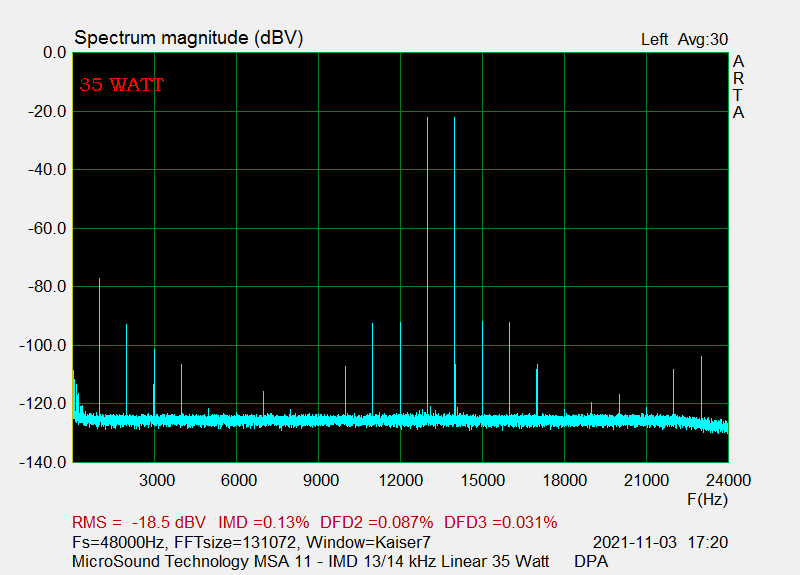
Task: Click the 'RMS = -18.5 dBV' readout
Action: pyautogui.click(x=139, y=522)
